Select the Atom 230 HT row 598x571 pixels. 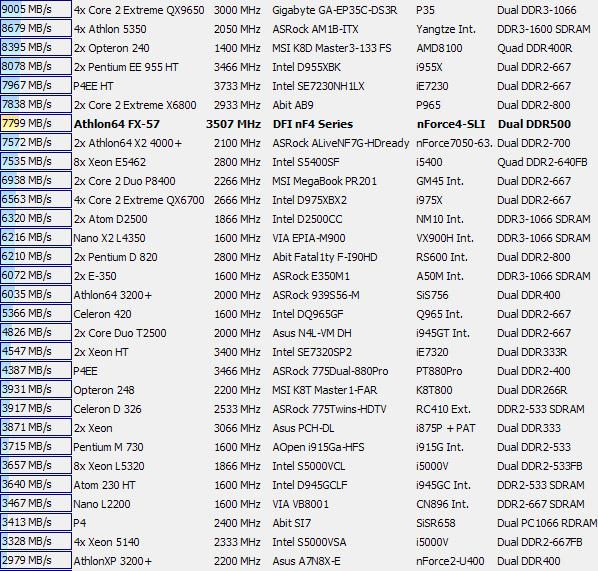299,486
